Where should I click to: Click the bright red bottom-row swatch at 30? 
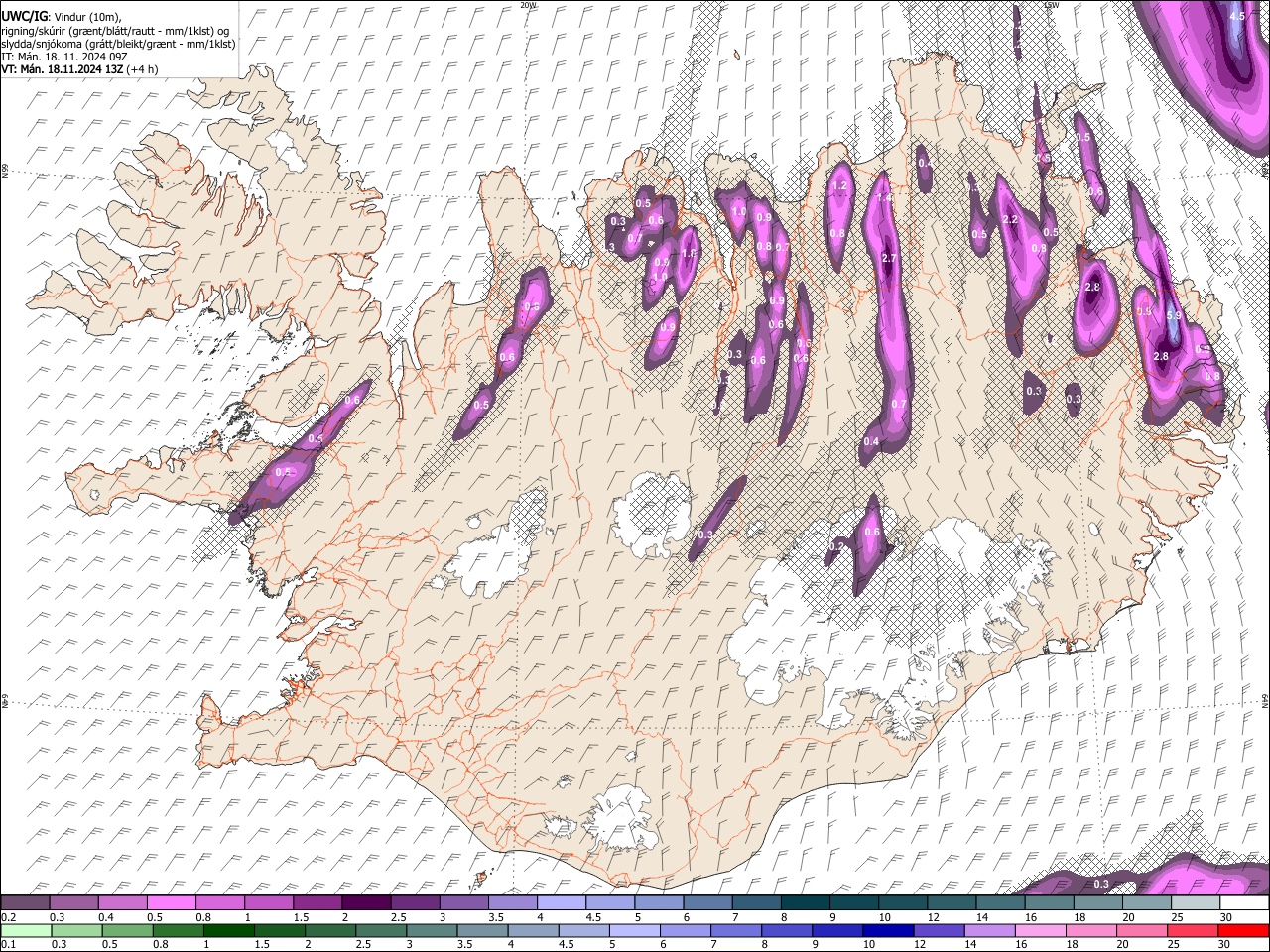(x=1243, y=930)
